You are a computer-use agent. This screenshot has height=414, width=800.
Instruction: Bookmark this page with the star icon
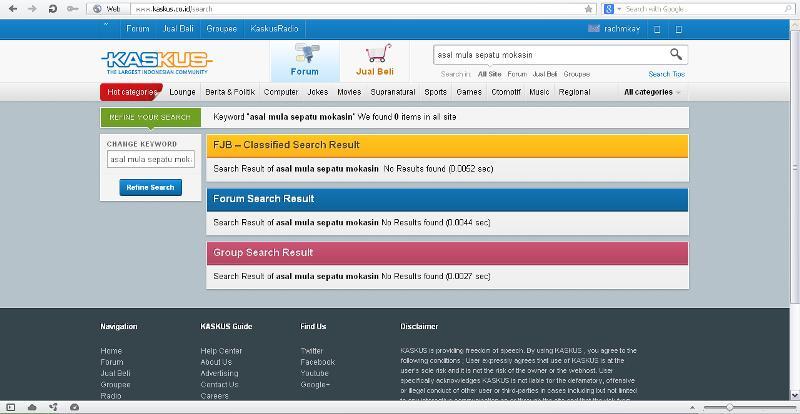(x=588, y=9)
